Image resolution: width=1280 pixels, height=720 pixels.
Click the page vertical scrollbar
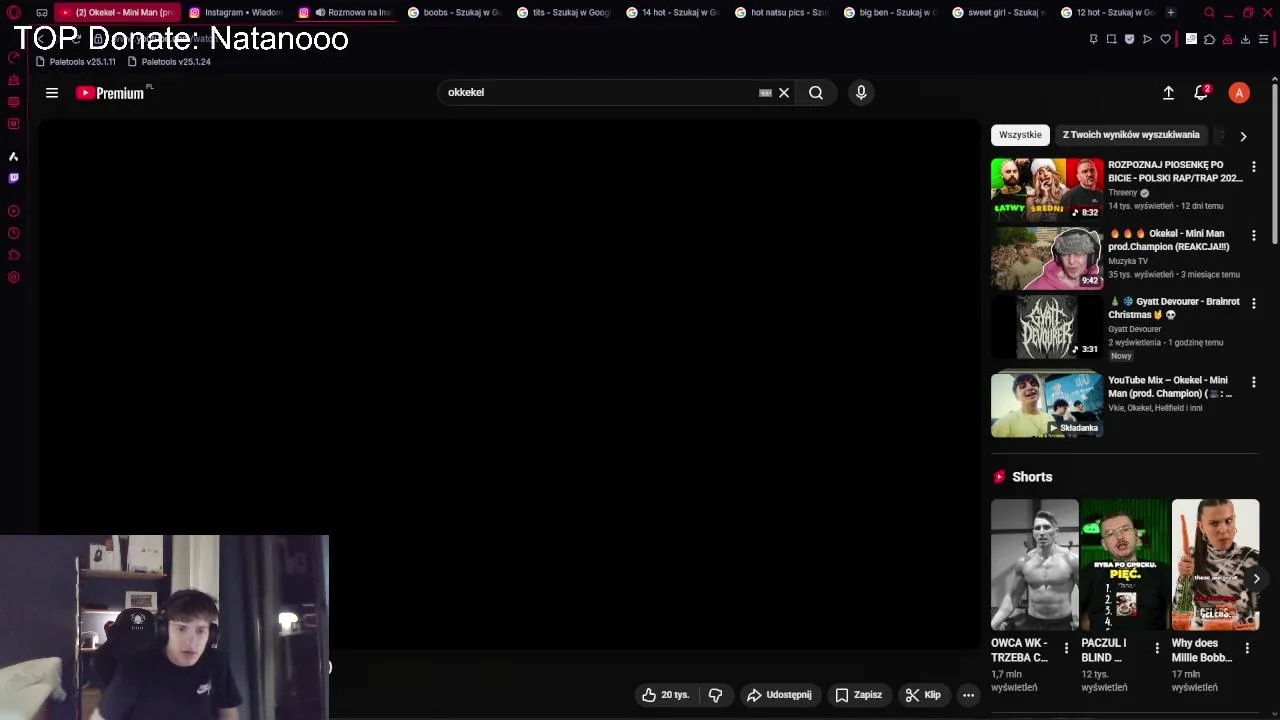[1274, 165]
